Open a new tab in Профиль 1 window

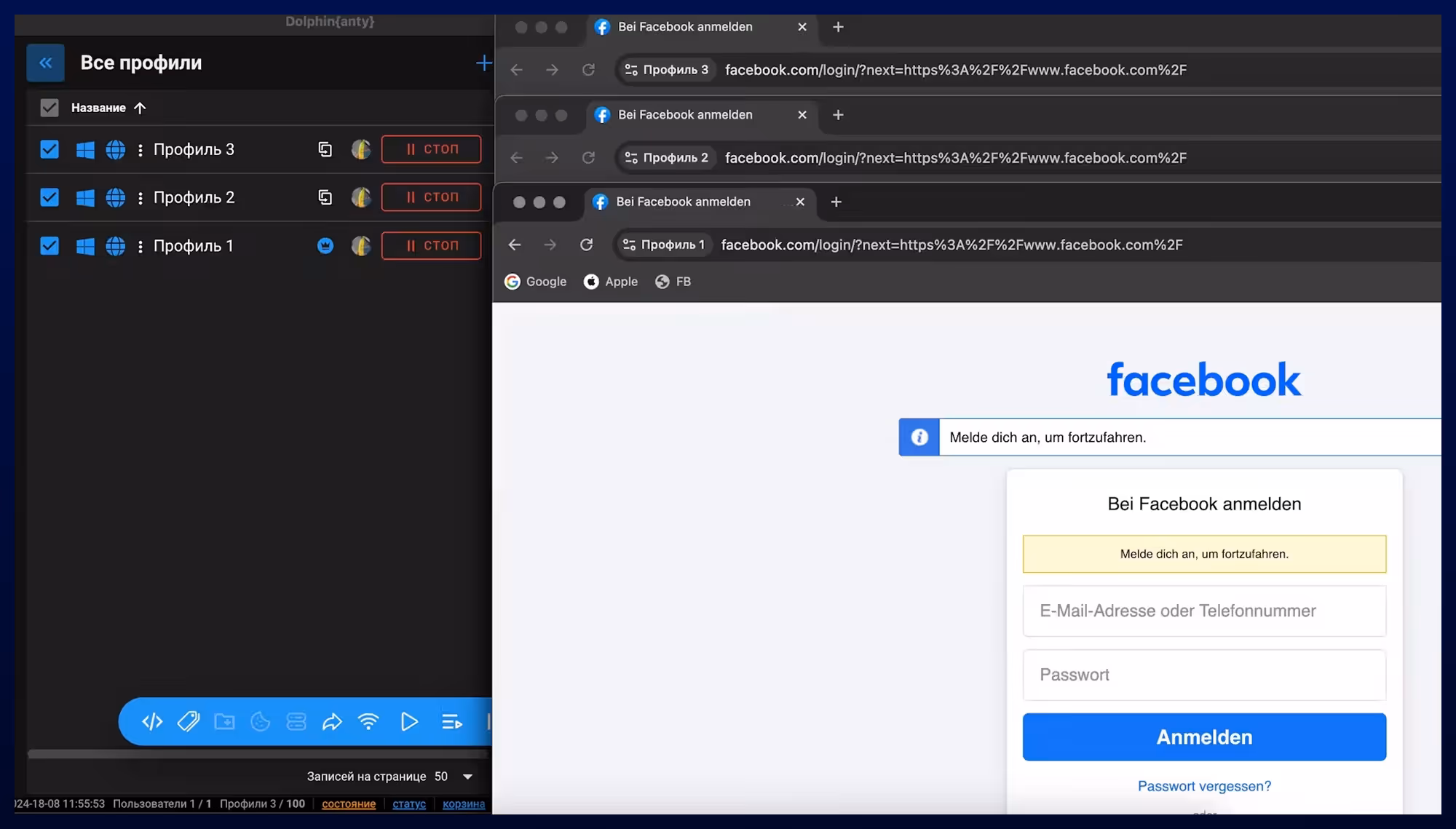coord(836,202)
